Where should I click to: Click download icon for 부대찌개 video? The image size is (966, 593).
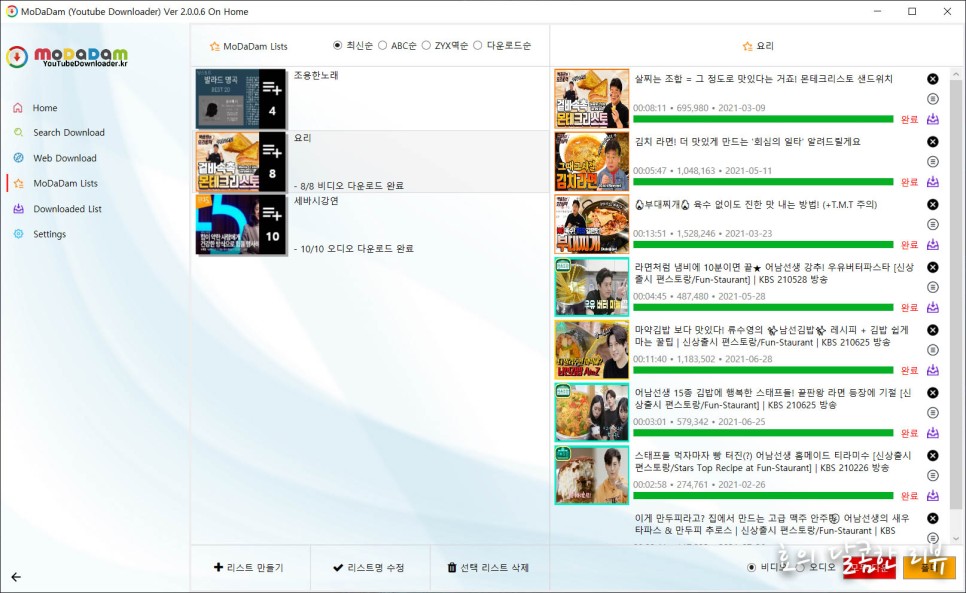933,244
